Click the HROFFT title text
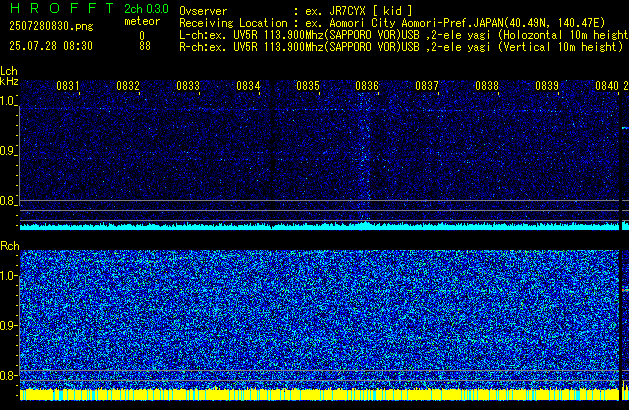This screenshot has height=410, width=629. pyautogui.click(x=62, y=8)
